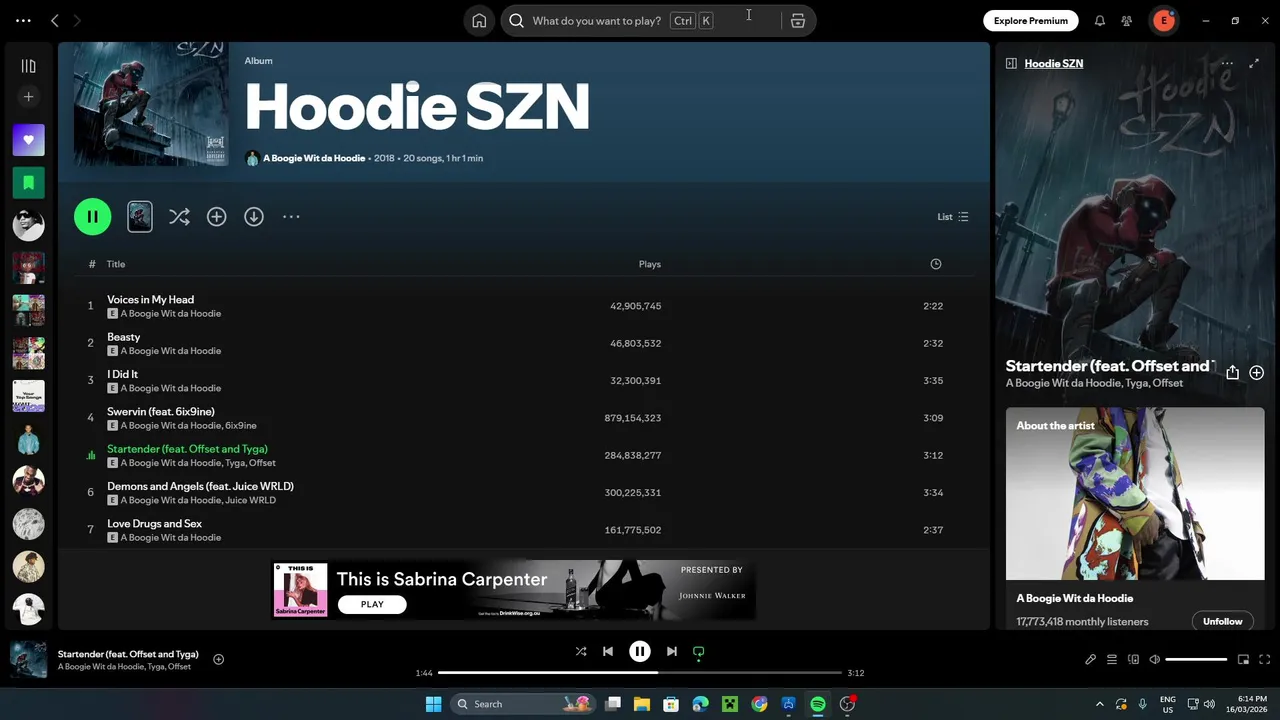The height and width of the screenshot is (720, 1280).
Task: Add Startender to Liked Songs in the side panel
Action: (x=1257, y=372)
